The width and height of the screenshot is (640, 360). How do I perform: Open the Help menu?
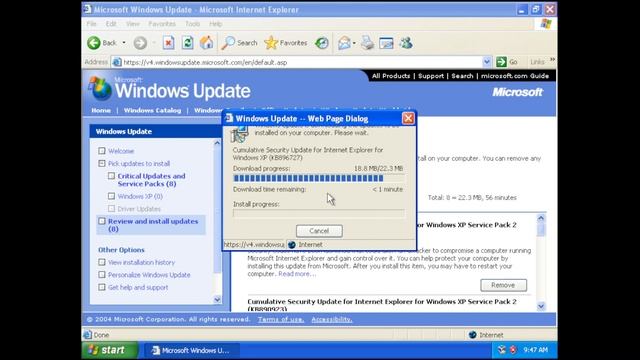pyautogui.click(x=216, y=24)
